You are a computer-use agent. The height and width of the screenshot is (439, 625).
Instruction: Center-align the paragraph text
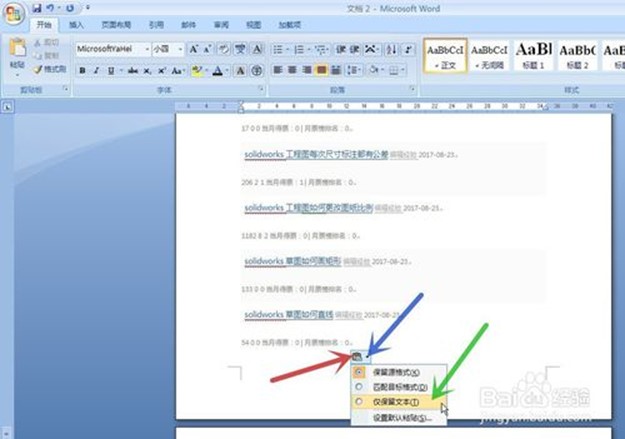pyautogui.click(x=293, y=71)
